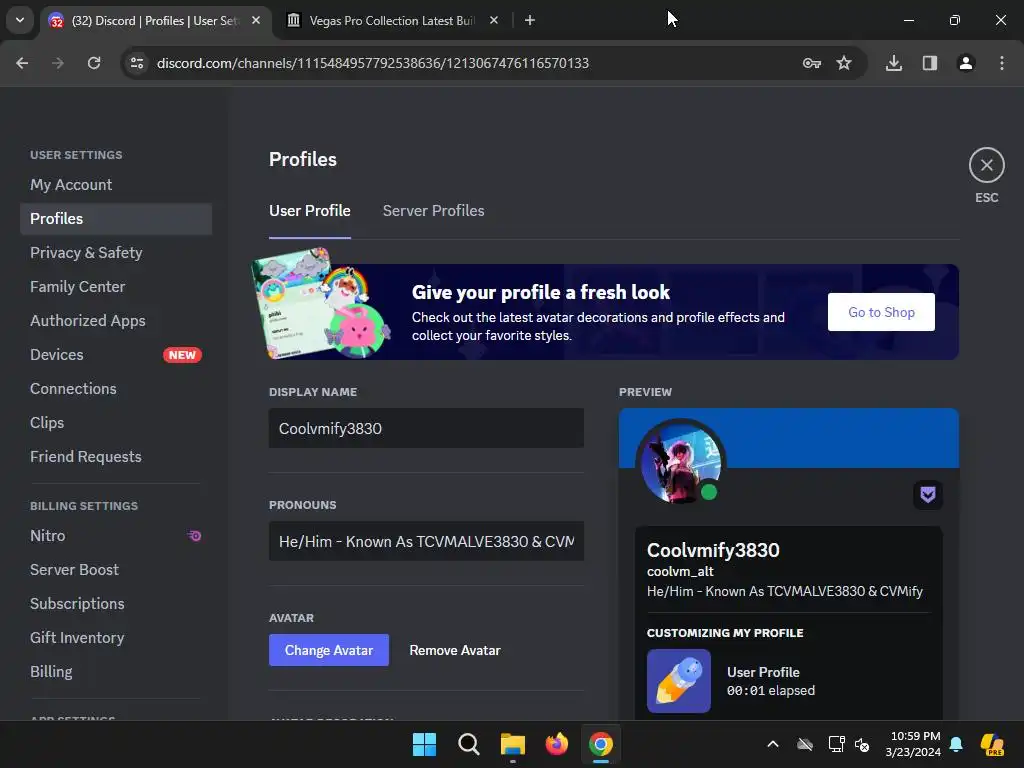This screenshot has width=1024, height=768.
Task: Click the Pronouns input field
Action: 426,541
